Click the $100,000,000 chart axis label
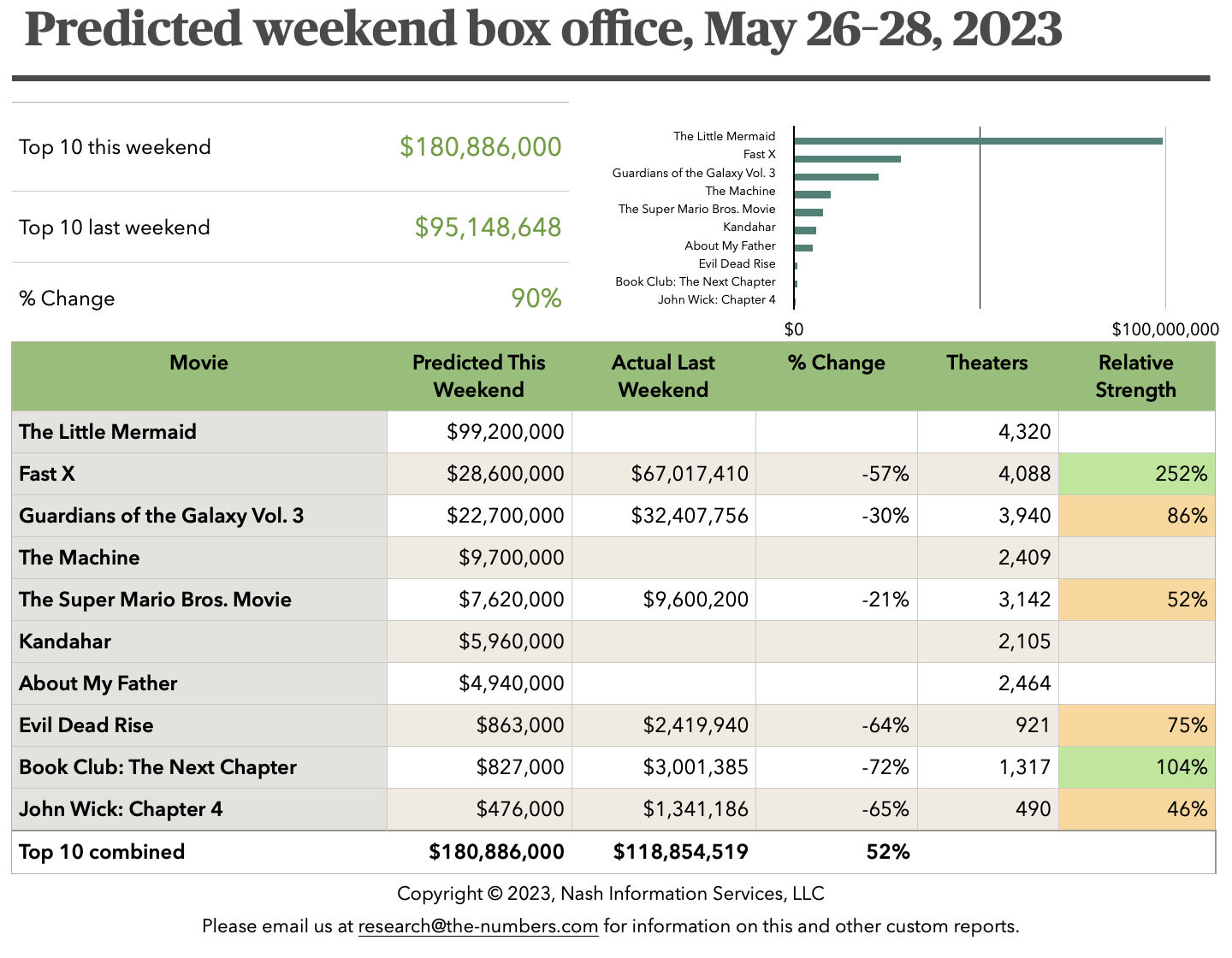This screenshot has width=1232, height=958. coord(1165,329)
